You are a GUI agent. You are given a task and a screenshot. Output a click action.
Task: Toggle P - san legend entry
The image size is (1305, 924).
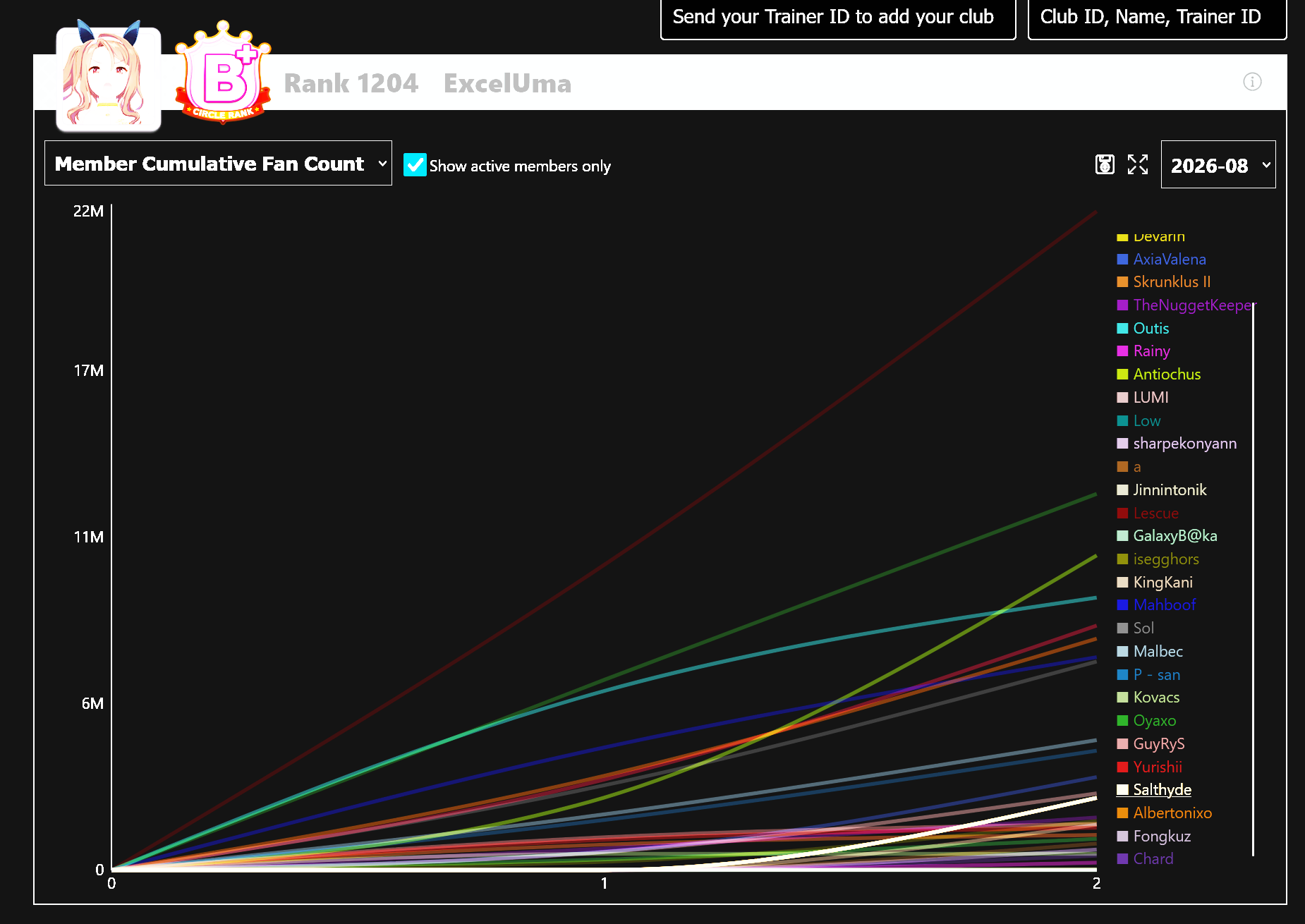[x=1148, y=675]
